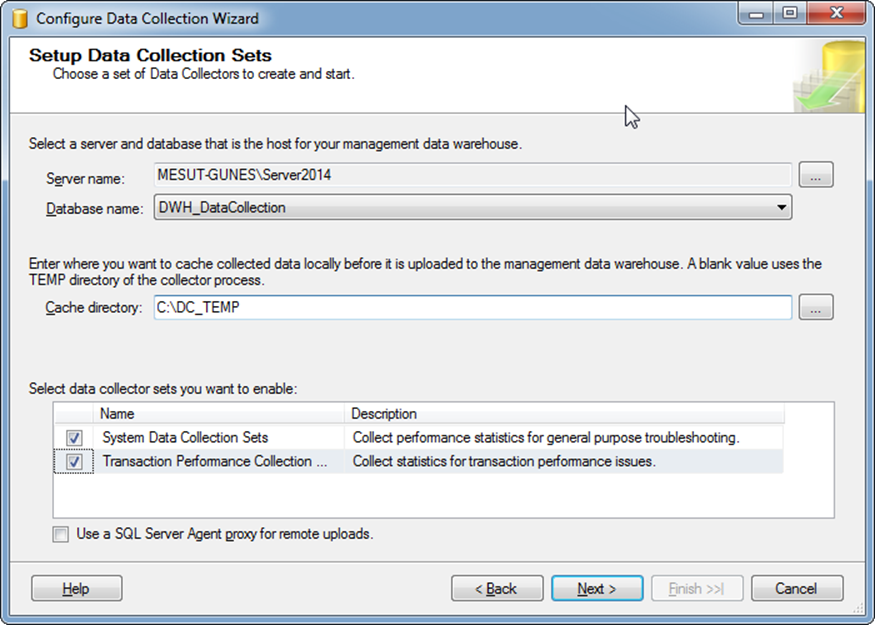
Task: Minimize the Configure Data Collection Wizard window
Action: coord(756,13)
